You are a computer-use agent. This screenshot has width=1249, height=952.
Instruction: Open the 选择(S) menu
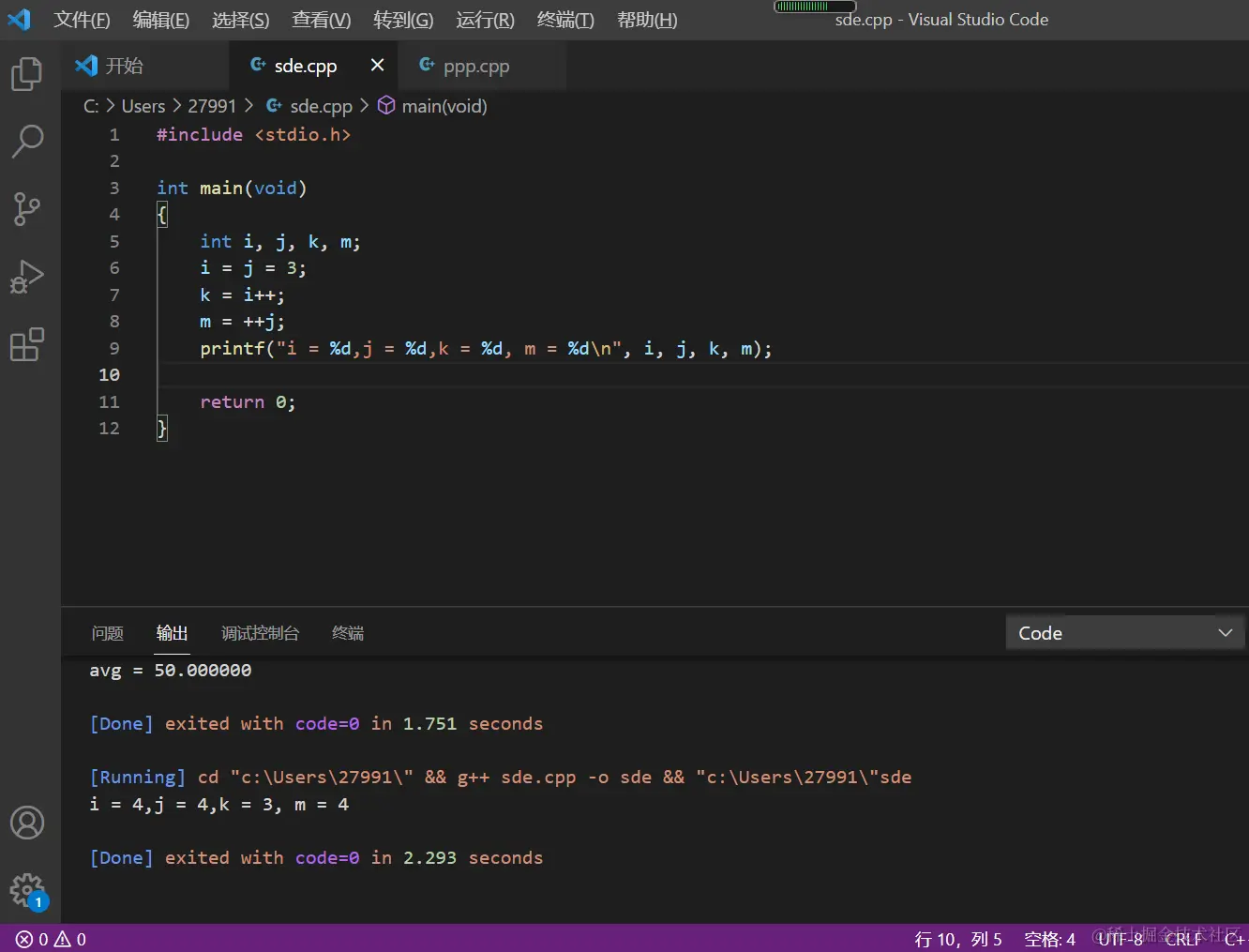[240, 20]
